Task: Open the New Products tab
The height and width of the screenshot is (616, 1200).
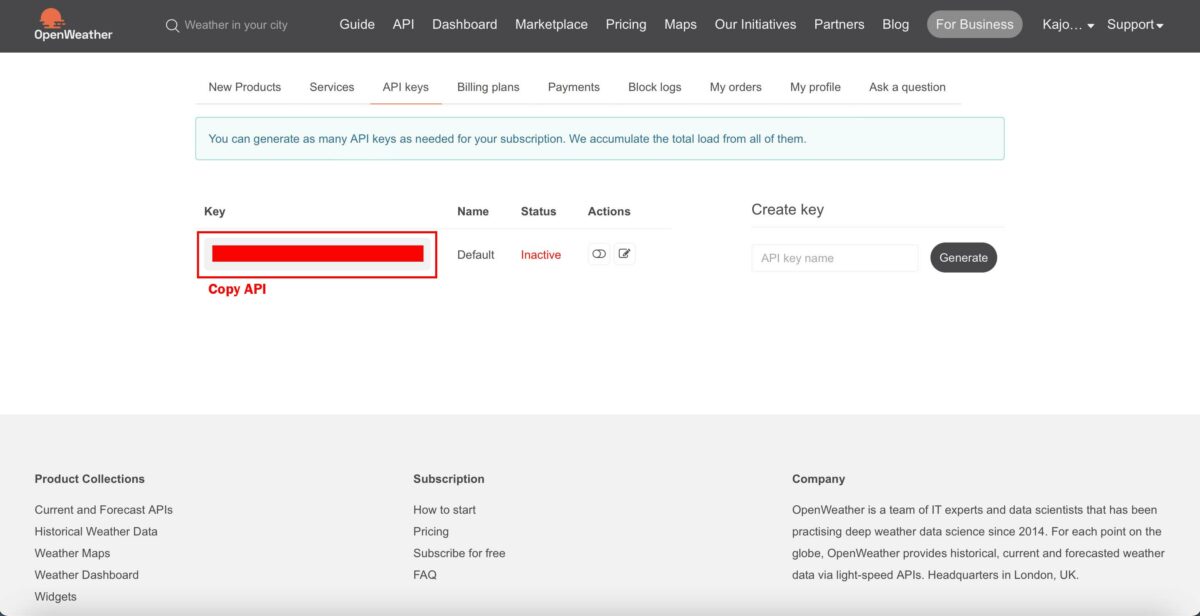Action: tap(245, 87)
